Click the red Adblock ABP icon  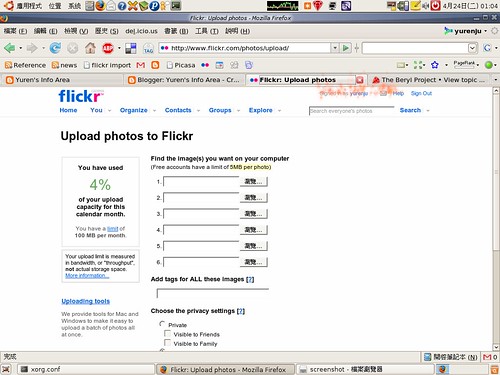click(108, 48)
